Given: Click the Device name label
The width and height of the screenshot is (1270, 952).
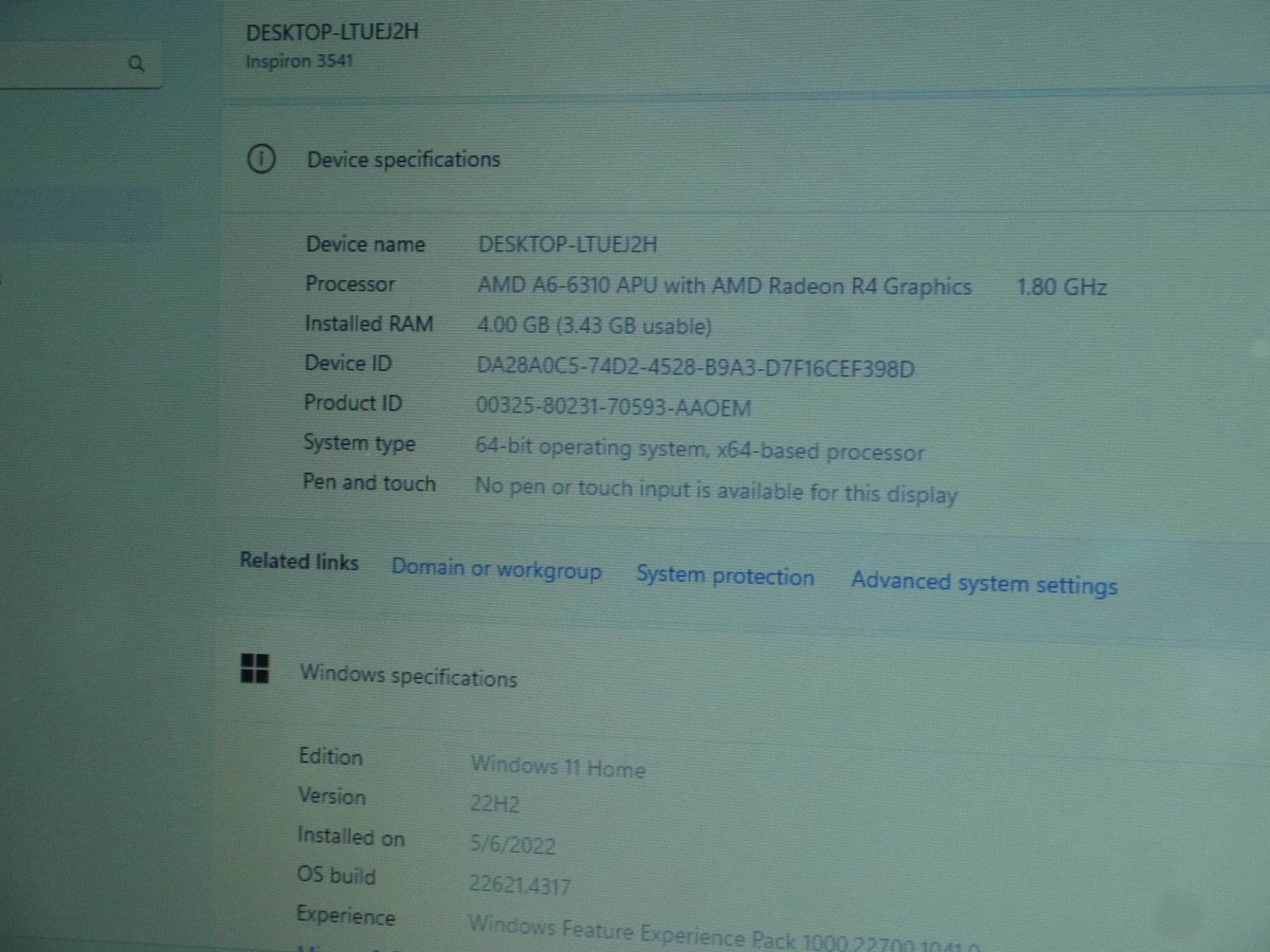Looking at the screenshot, I should coord(366,244).
